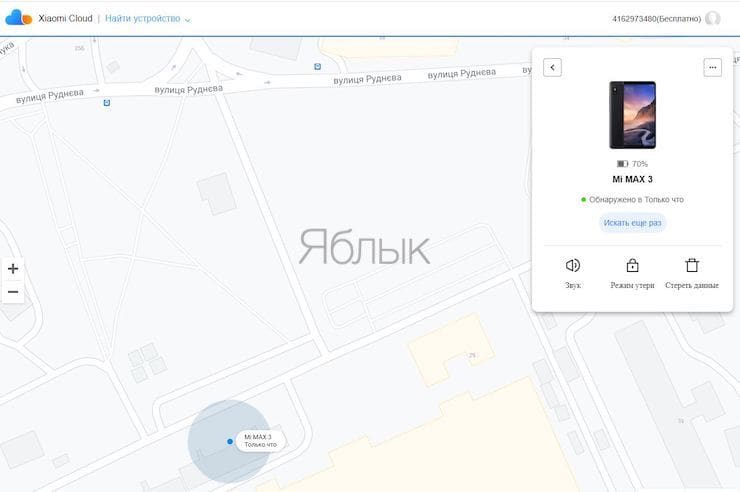Click the battery 70% indicator
740x492 pixels.
[x=632, y=164]
